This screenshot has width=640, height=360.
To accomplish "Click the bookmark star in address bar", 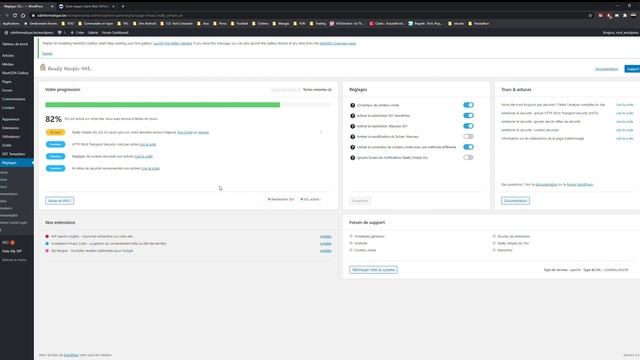I will pyautogui.click(x=590, y=16).
